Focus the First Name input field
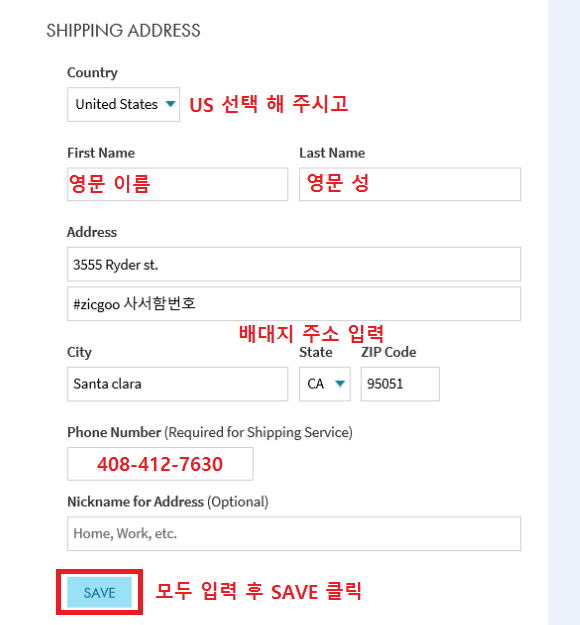Screen dimensions: 580x625 point(177,184)
